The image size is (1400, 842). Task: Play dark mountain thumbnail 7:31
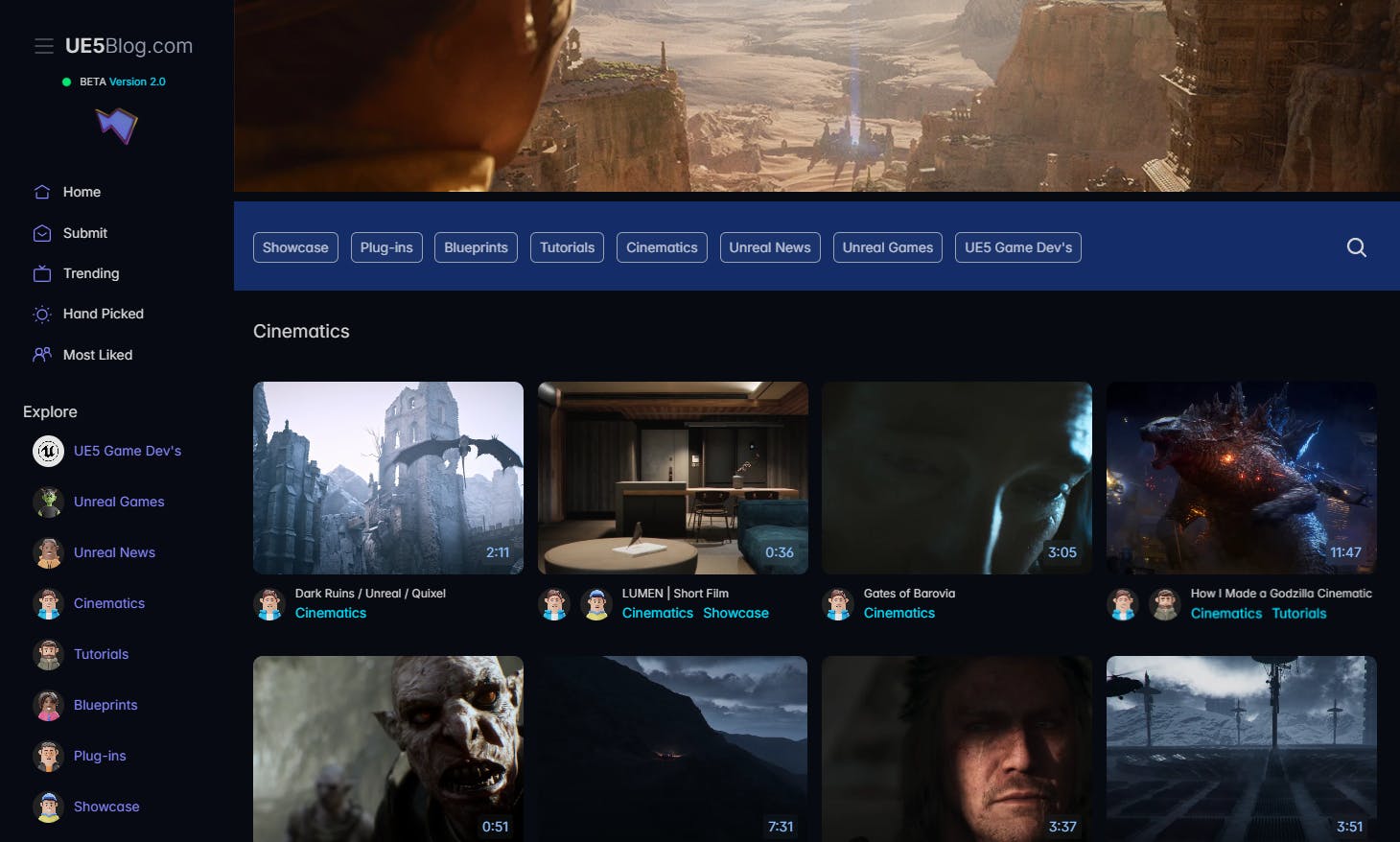tap(673, 749)
